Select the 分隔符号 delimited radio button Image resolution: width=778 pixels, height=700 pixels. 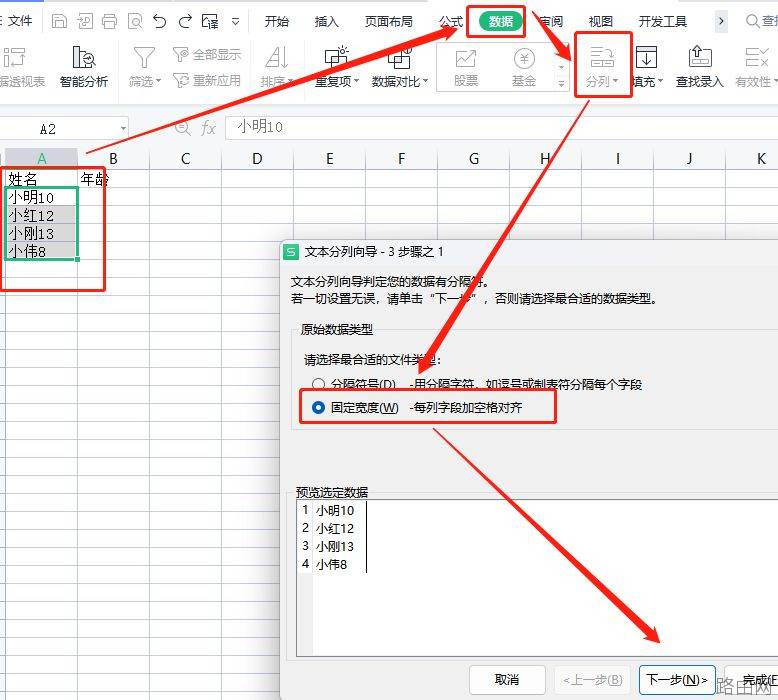point(318,384)
